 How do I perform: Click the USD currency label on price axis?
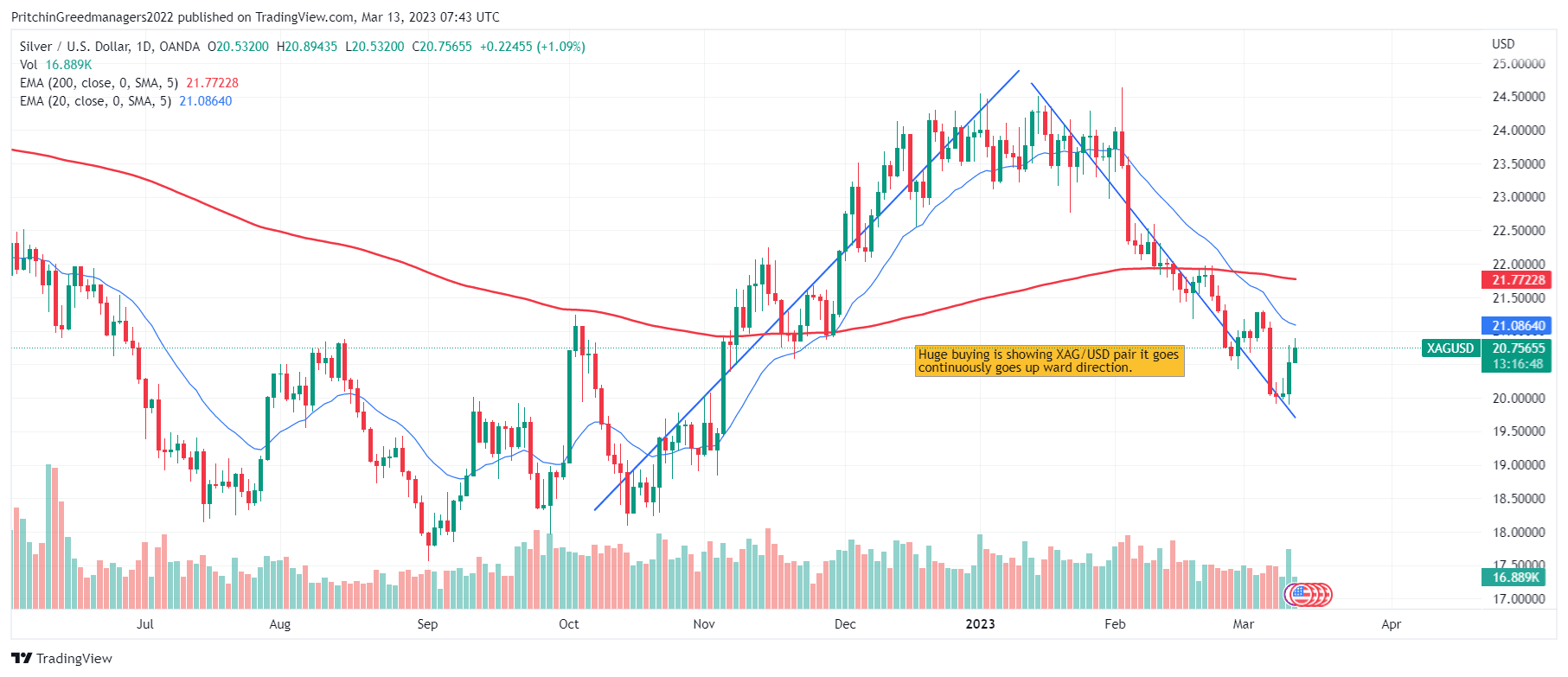[x=1503, y=44]
